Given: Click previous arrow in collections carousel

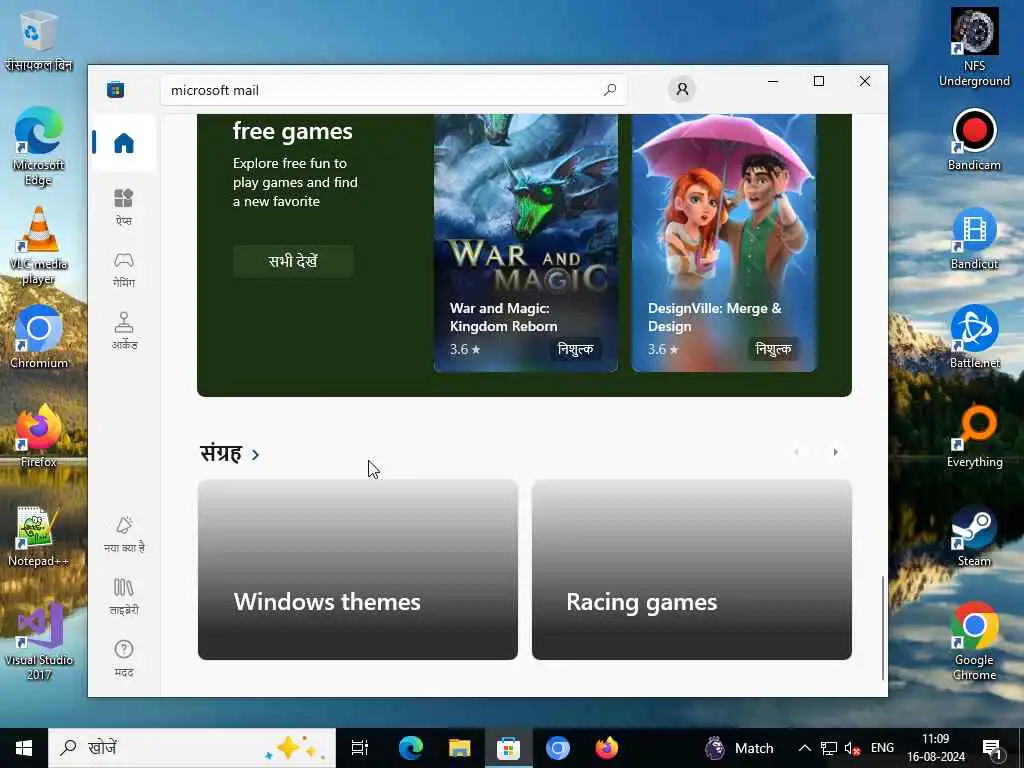Looking at the screenshot, I should [796, 452].
